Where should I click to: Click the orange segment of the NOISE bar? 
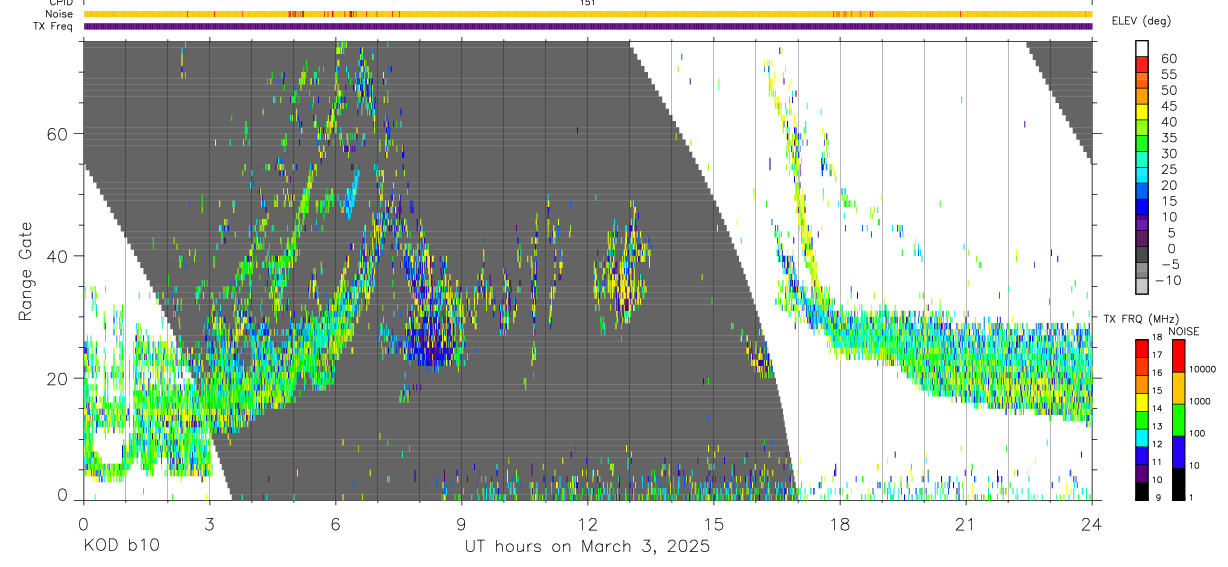[x=1178, y=387]
